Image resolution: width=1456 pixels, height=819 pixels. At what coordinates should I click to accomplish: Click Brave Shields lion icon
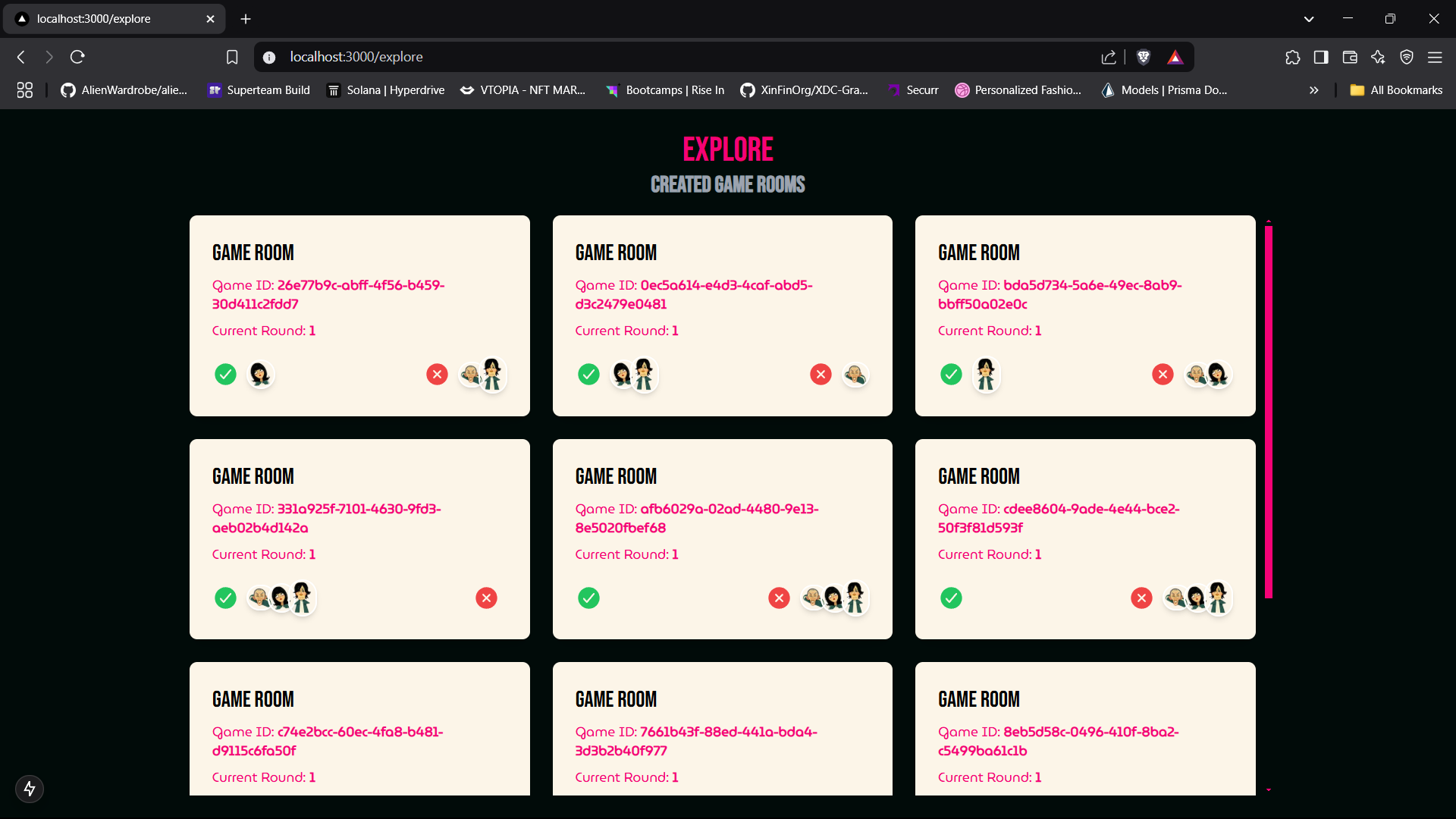1144,57
